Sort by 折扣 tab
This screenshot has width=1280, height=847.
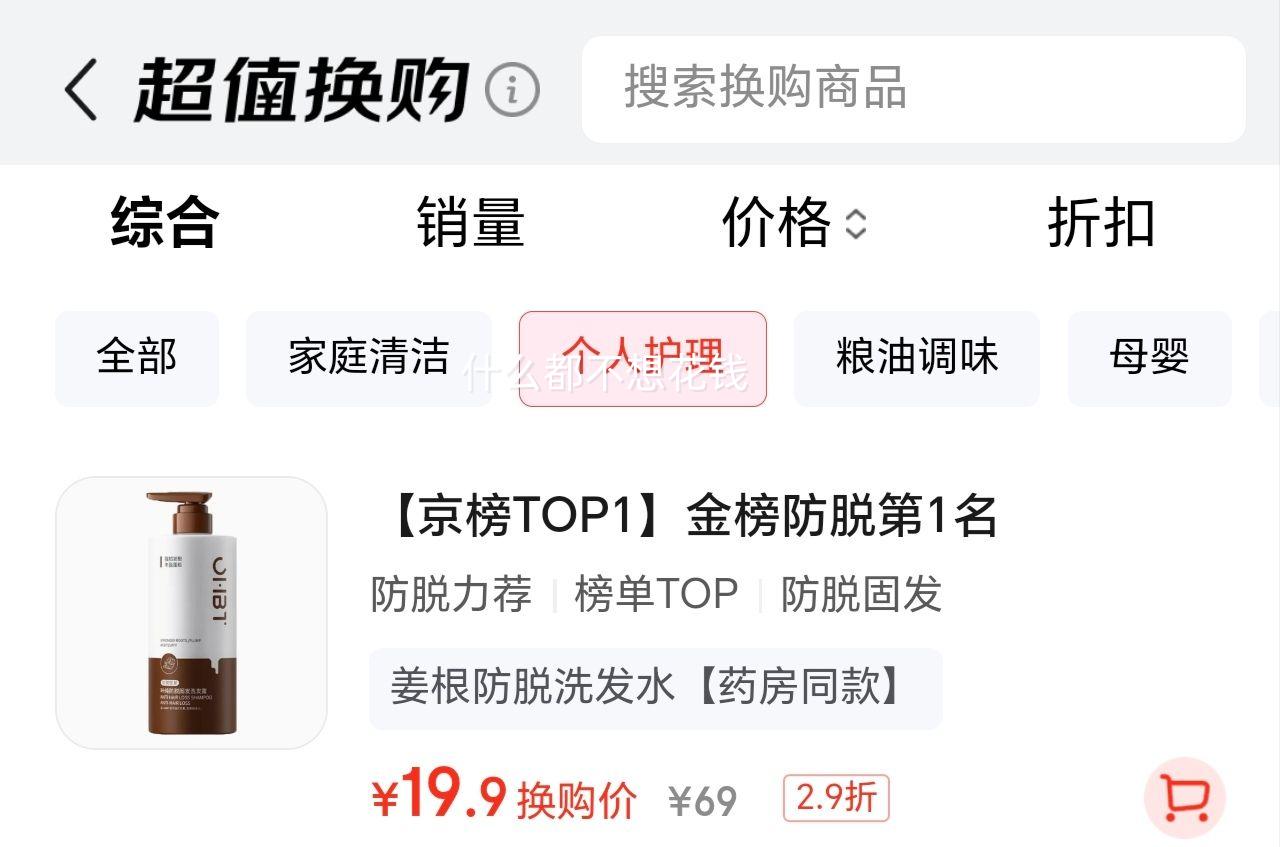[x=1101, y=223]
